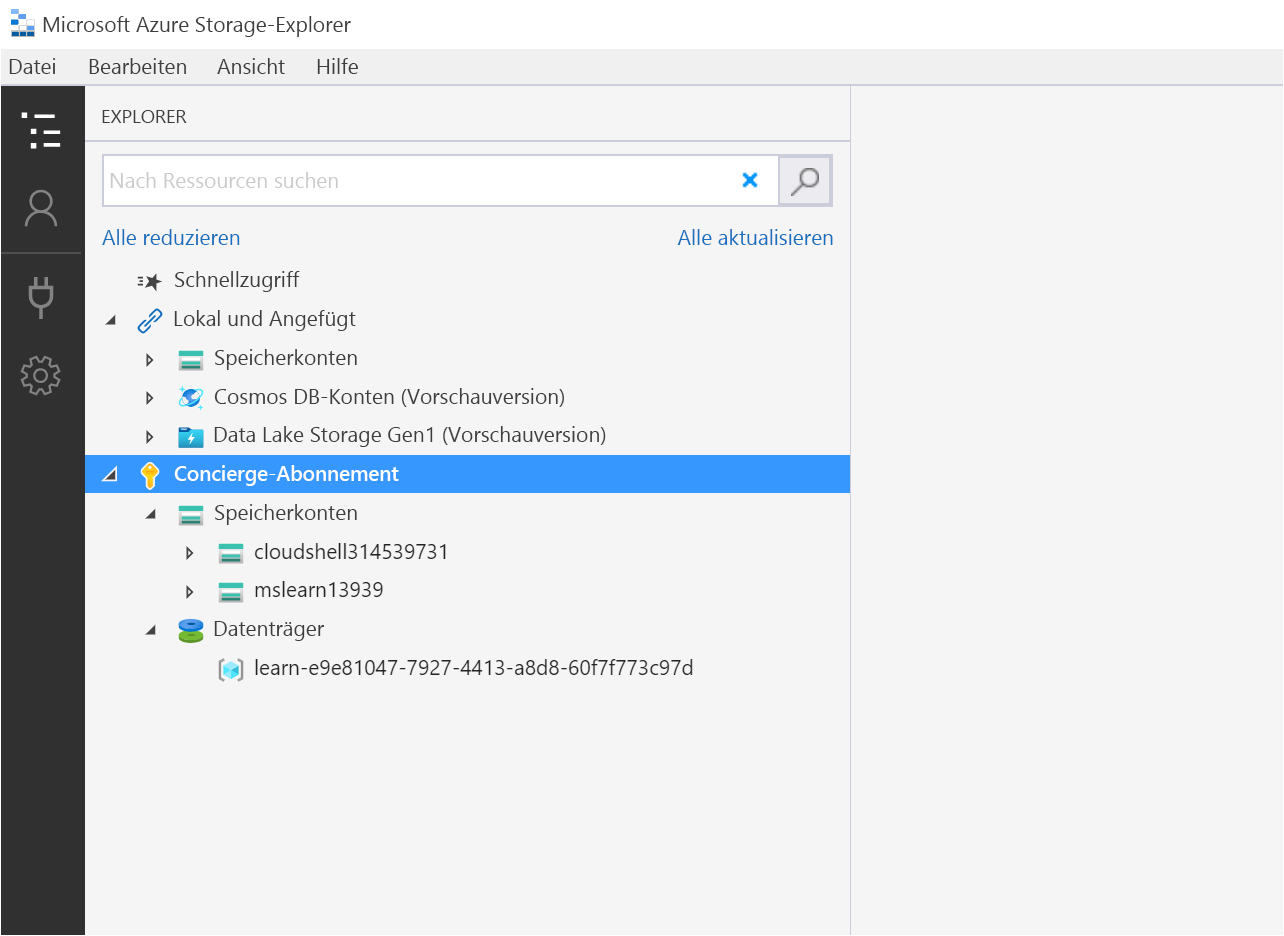Collapse the Concierge-Abonnement node
Image resolution: width=1284 pixels, height=936 pixels.
click(x=110, y=475)
